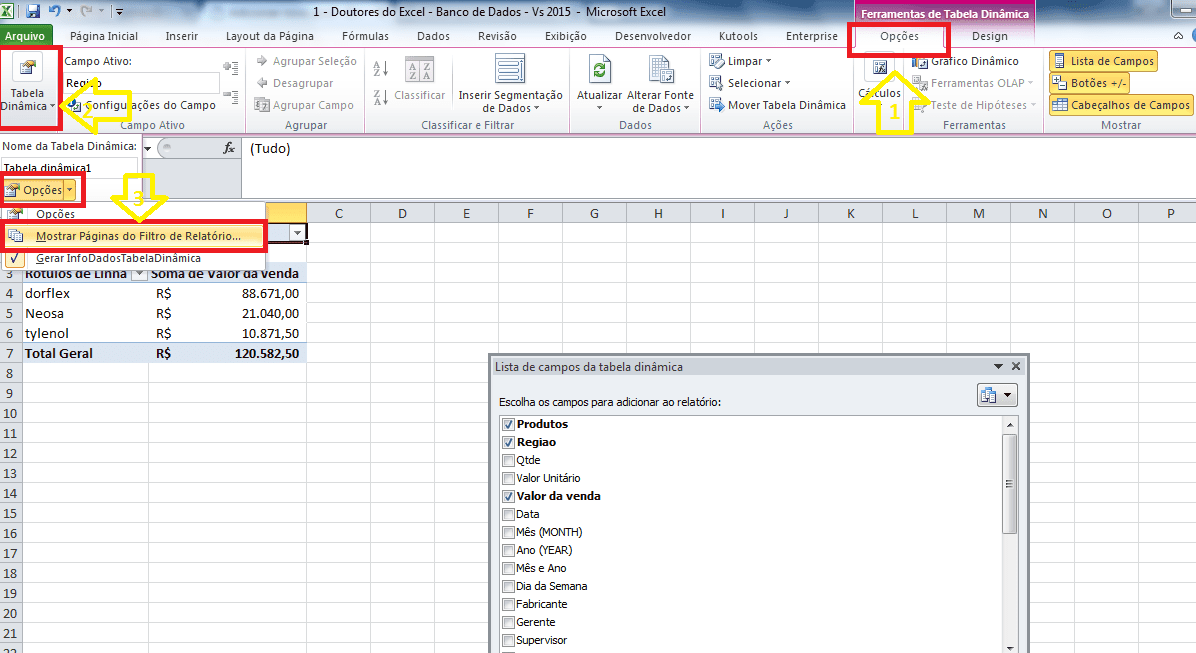Viewport: 1196px width, 653px height.
Task: Click the Cálculos button
Action: [x=880, y=79]
